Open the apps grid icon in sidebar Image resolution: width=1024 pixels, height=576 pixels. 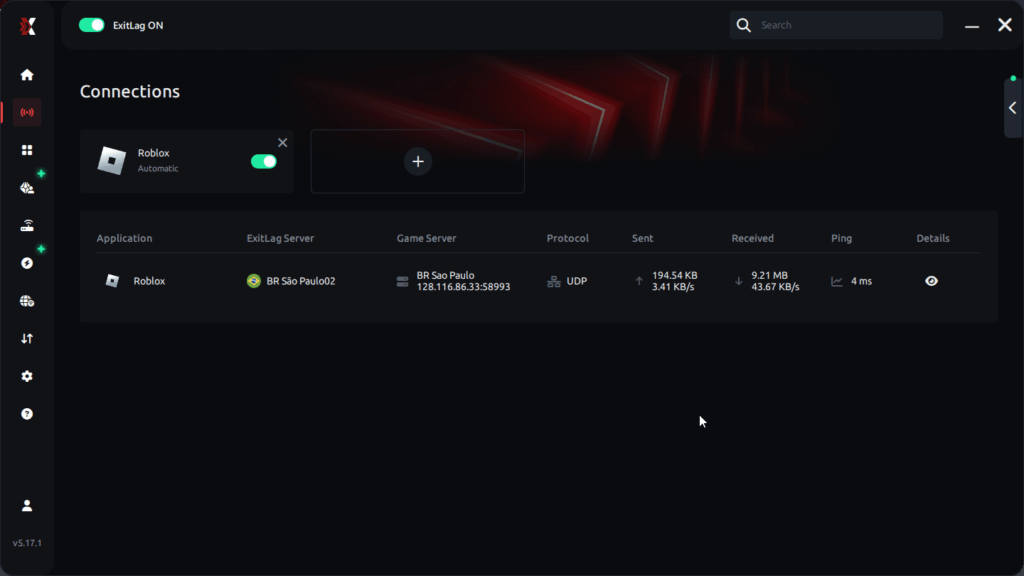[27, 150]
